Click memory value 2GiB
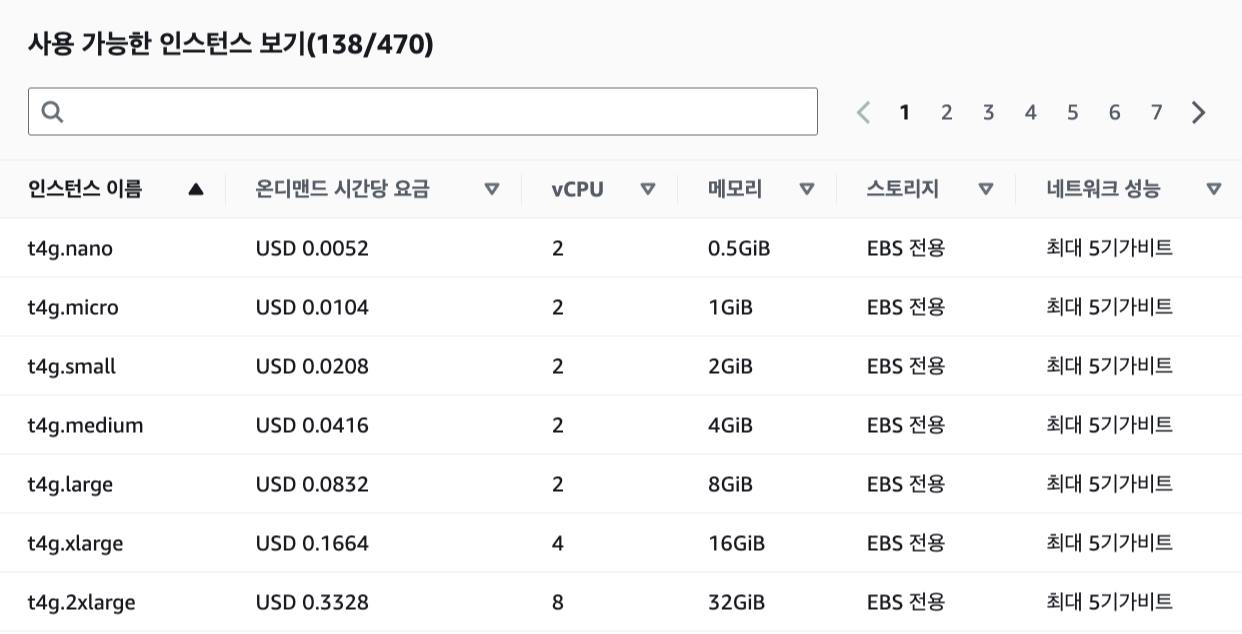Viewport: 1242px width, 634px height. (x=730, y=366)
